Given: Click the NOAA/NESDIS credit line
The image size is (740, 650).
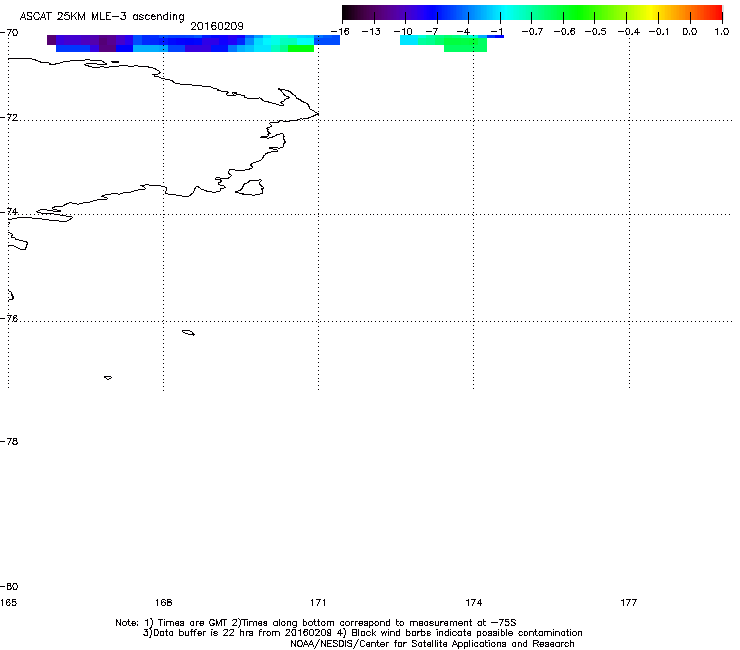Looking at the screenshot, I should tap(432, 644).
